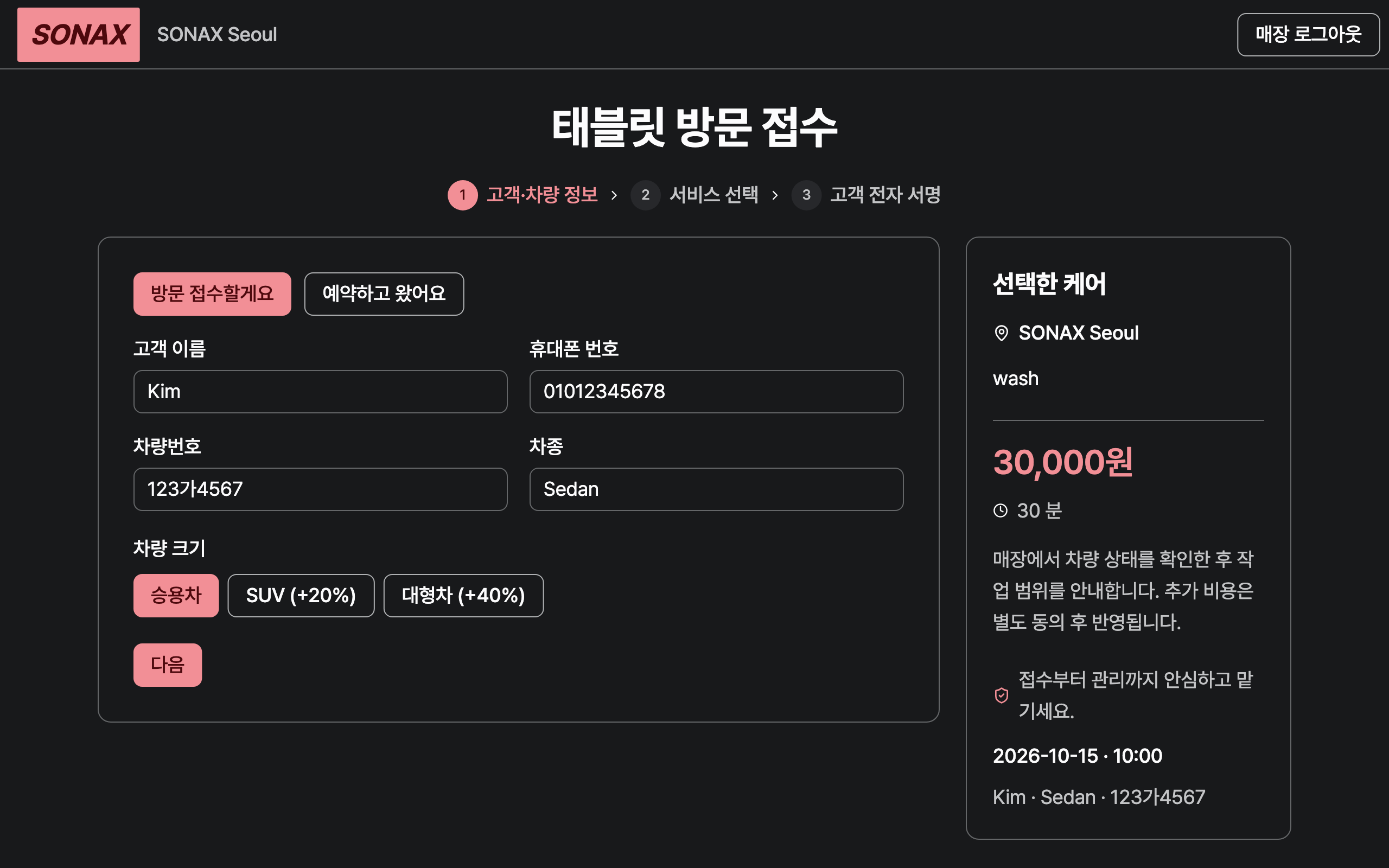This screenshot has width=1389, height=868.
Task: Click the 휴대폰 번호 field
Action: click(x=716, y=392)
